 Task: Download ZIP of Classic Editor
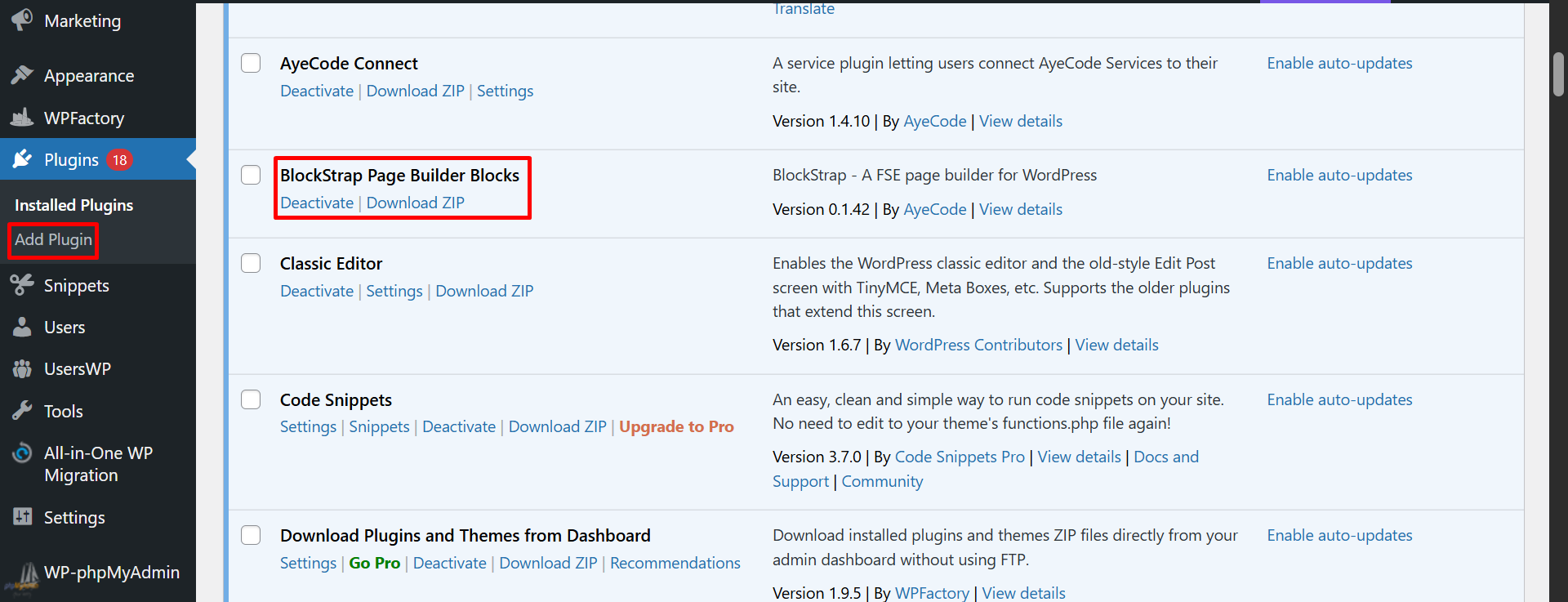pos(484,291)
